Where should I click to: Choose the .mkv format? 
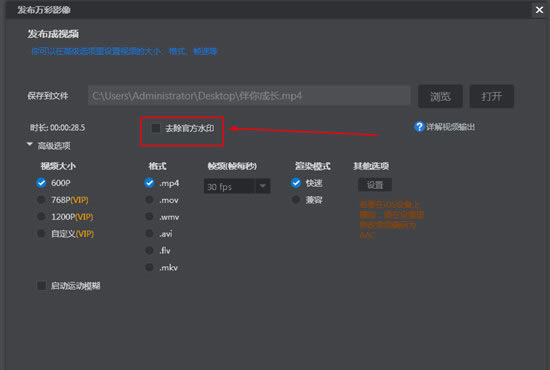(149, 267)
